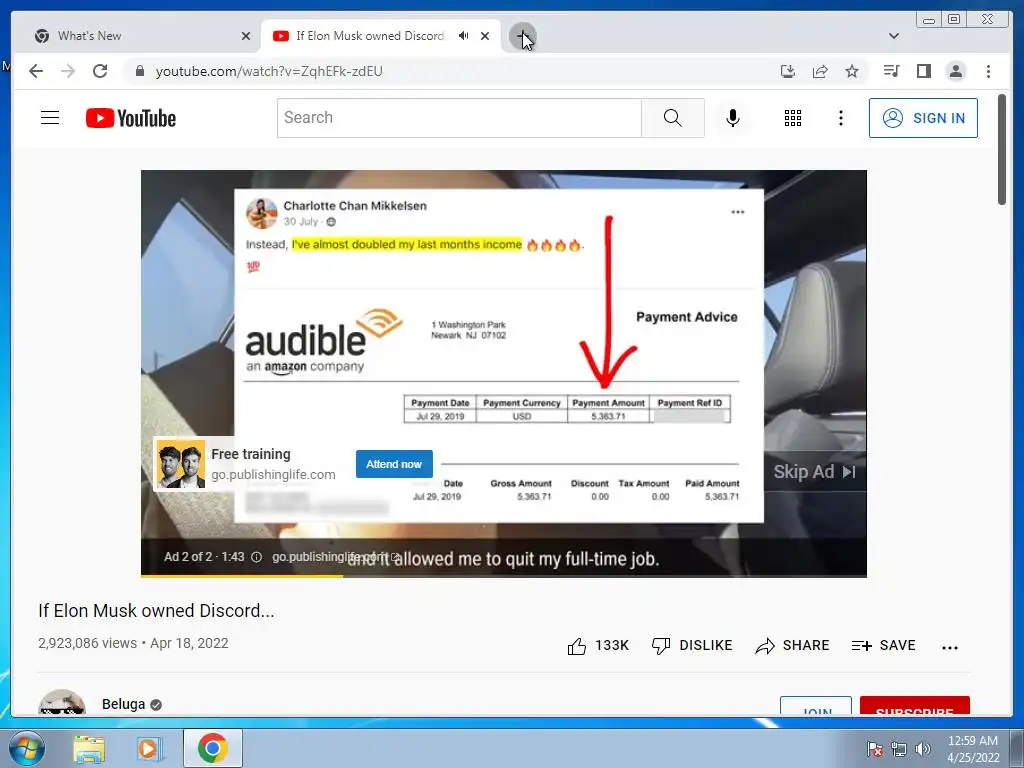This screenshot has height=768, width=1024.
Task: Open the tab search dropdown chevron
Action: pos(894,36)
